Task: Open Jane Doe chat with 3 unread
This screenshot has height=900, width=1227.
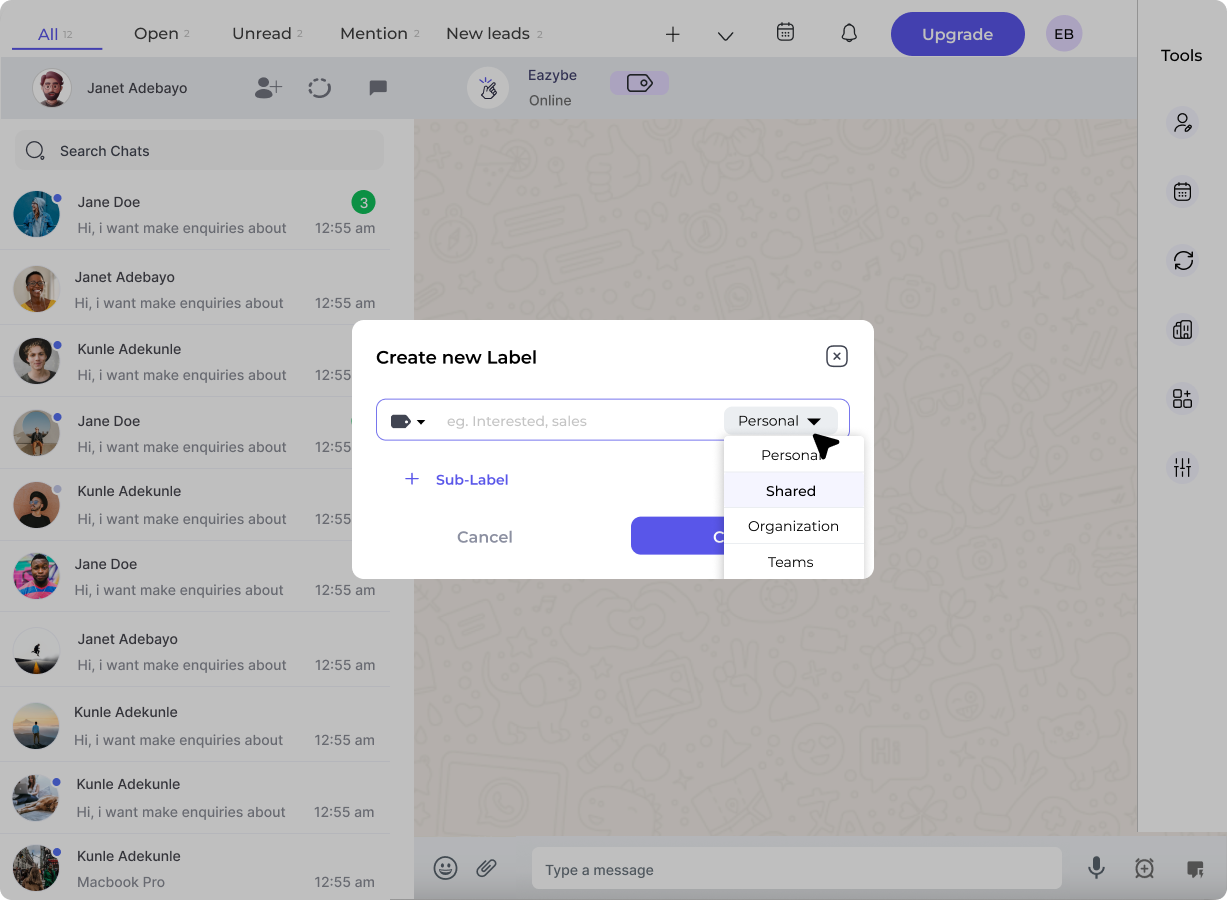Action: pyautogui.click(x=195, y=214)
